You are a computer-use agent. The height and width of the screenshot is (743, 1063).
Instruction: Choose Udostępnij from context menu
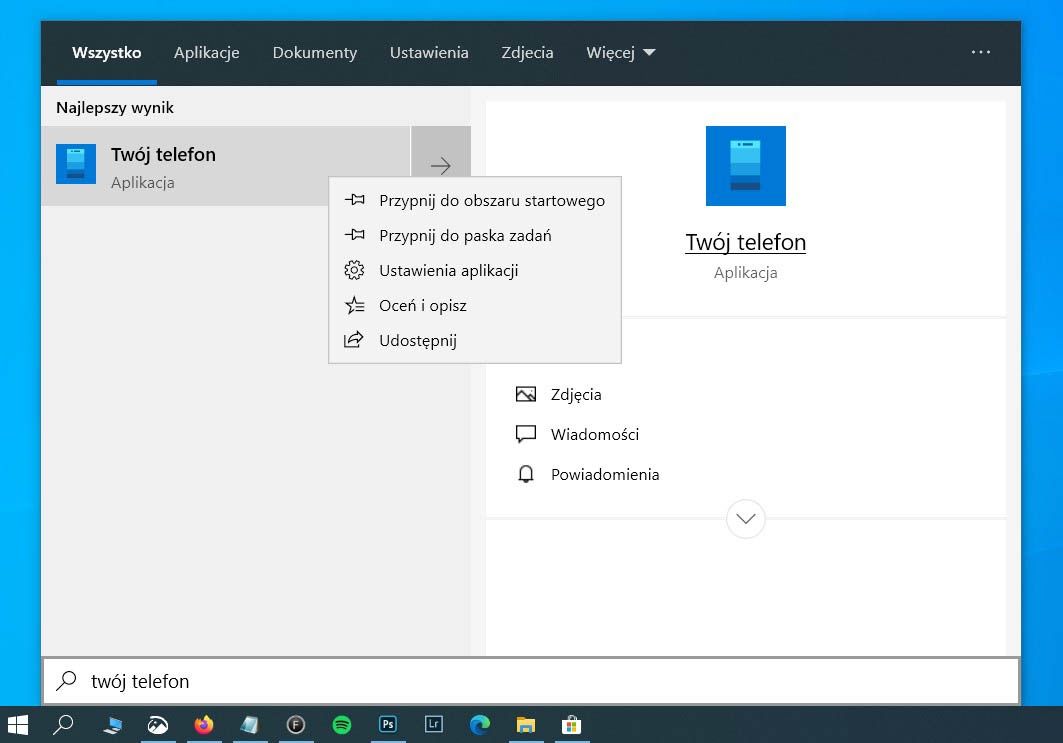[475, 340]
